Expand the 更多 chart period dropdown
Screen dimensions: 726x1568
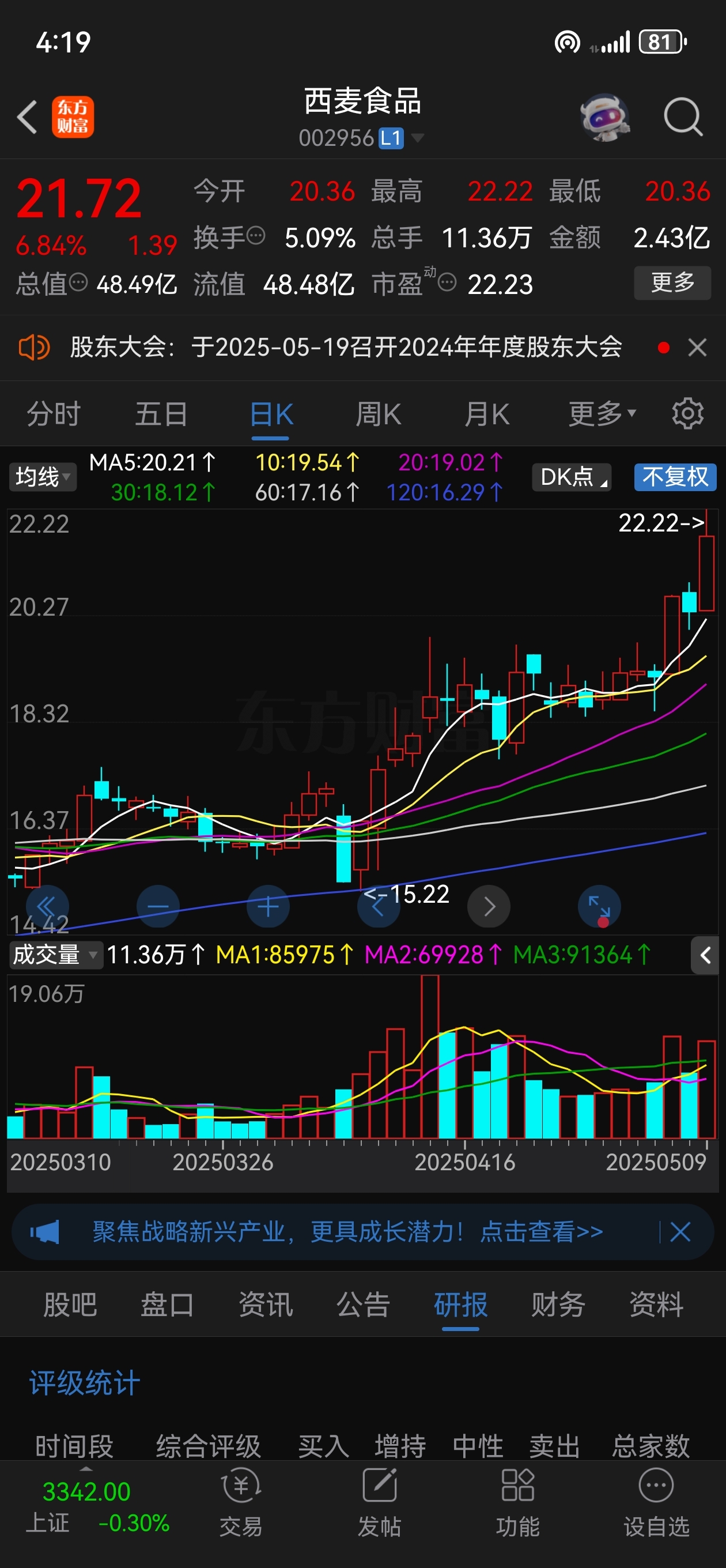coord(602,414)
